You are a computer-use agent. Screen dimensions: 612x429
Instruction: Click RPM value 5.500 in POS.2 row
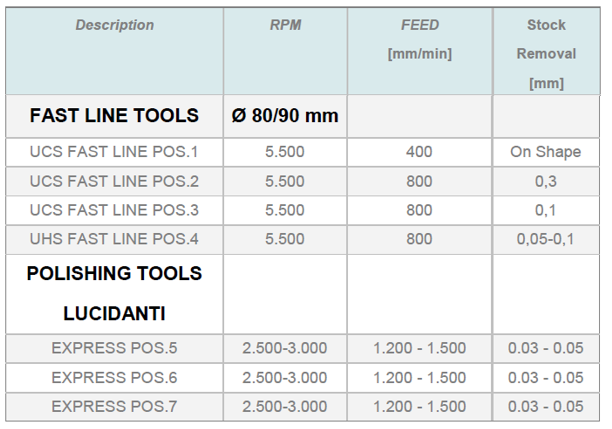pos(285,181)
